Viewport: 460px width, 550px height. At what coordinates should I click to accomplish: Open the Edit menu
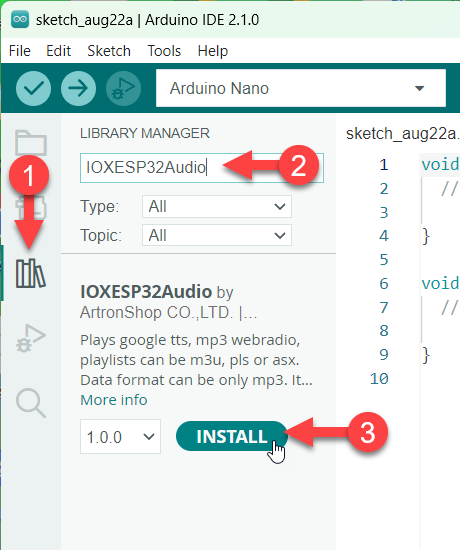[59, 51]
